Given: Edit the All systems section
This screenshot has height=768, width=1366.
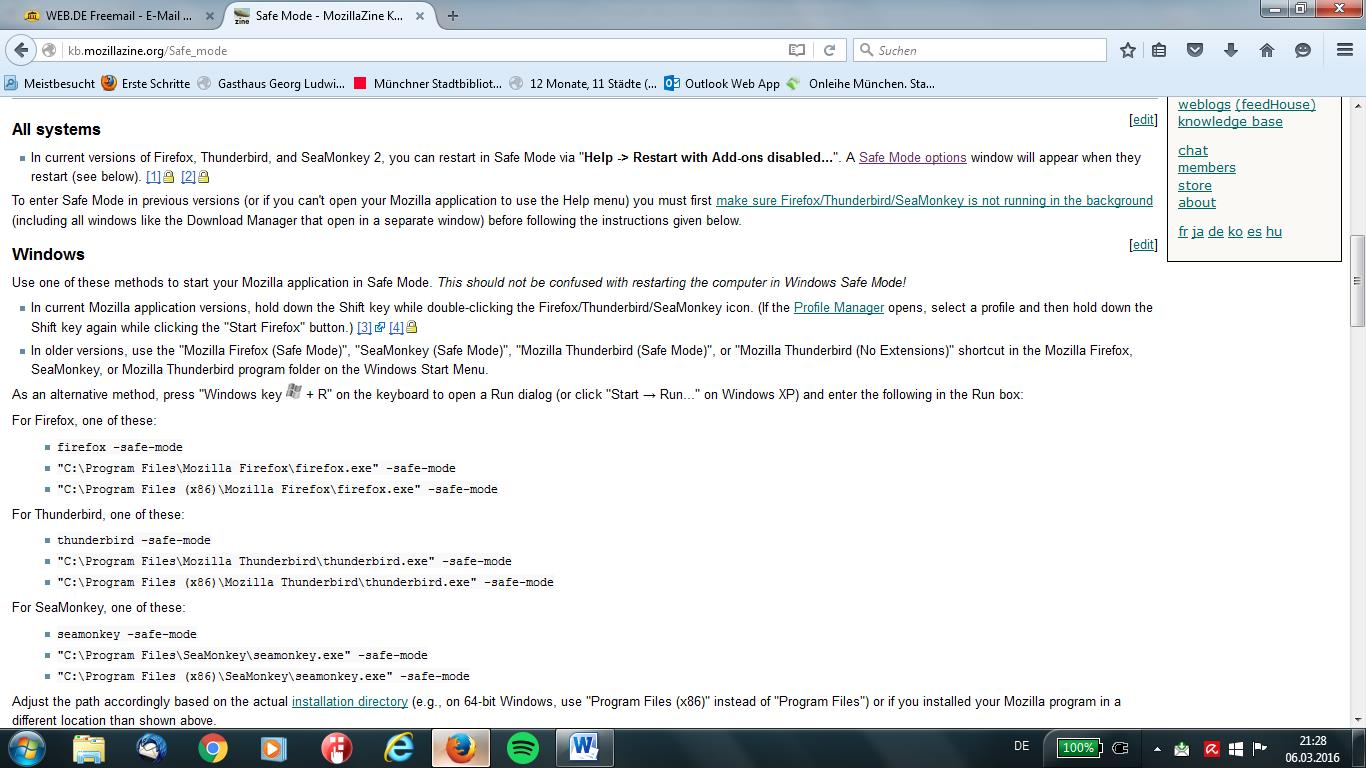Looking at the screenshot, I should tap(1143, 119).
